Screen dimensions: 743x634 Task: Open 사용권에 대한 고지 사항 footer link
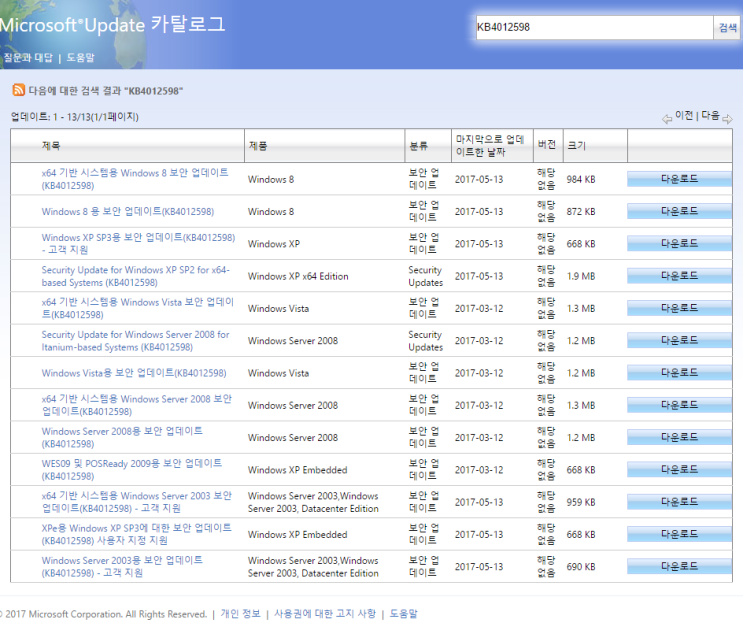tap(325, 614)
